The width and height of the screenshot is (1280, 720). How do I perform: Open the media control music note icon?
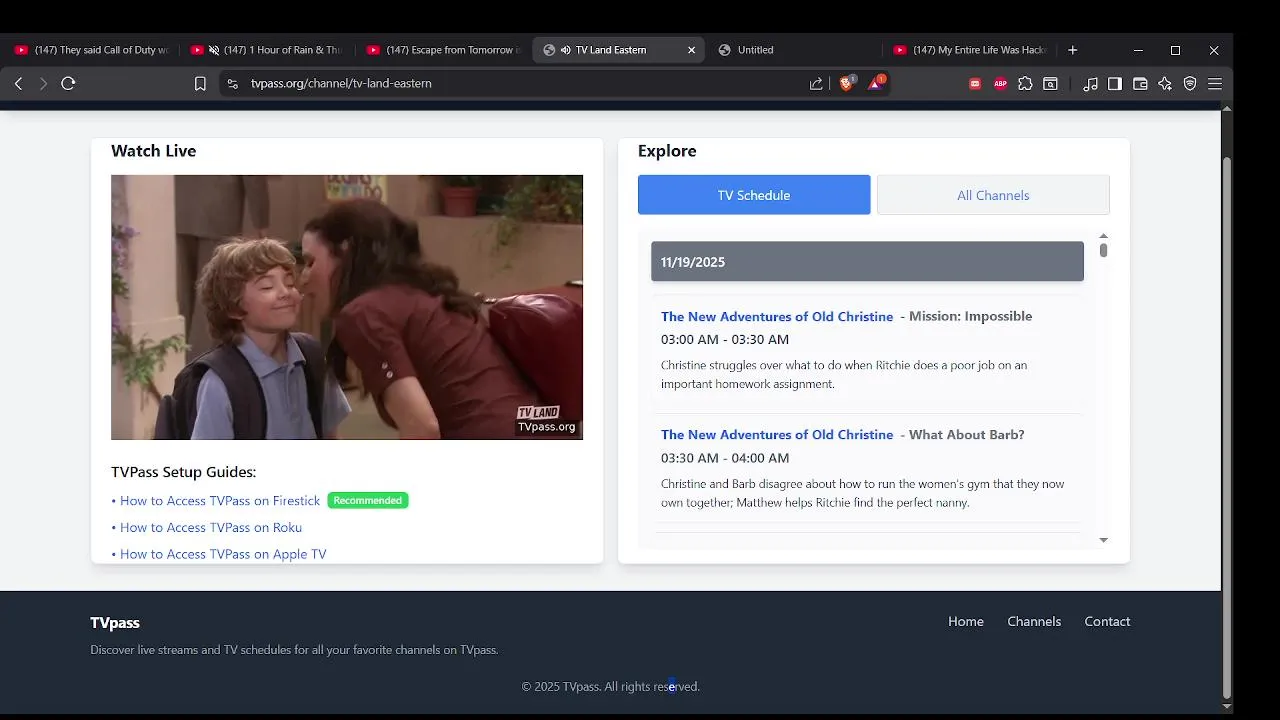1090,84
